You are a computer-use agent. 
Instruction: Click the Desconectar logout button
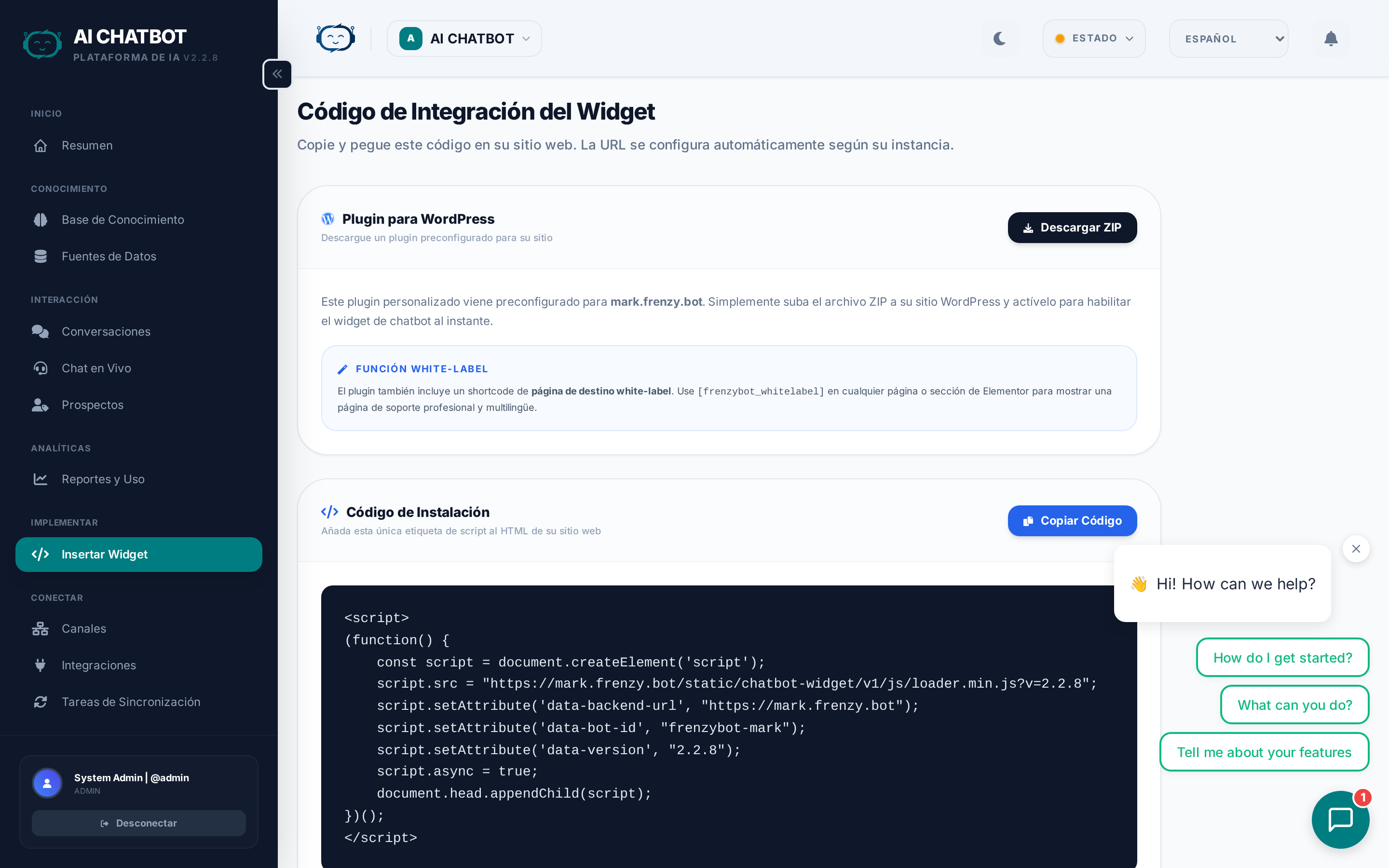(x=138, y=823)
